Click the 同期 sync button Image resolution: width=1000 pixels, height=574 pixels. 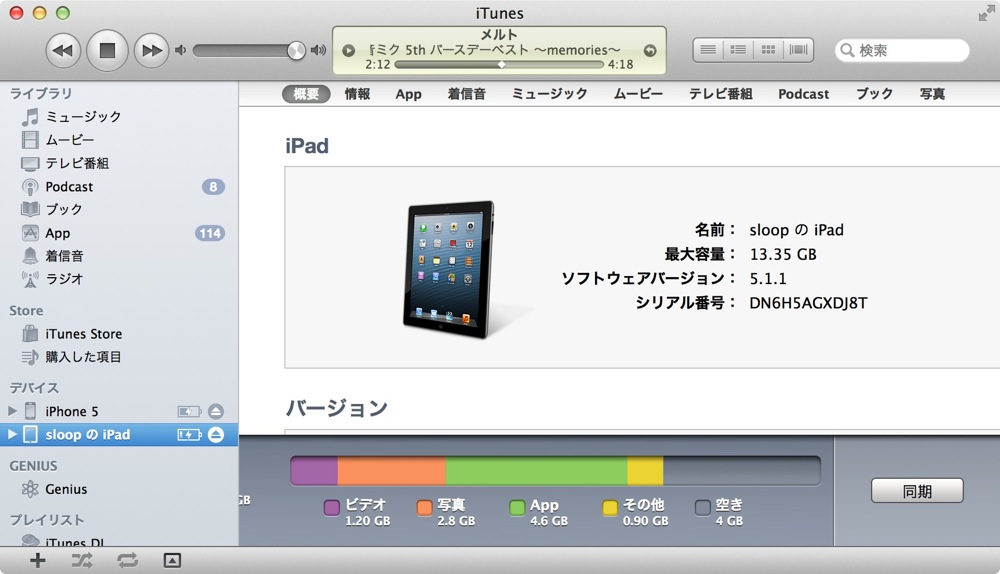(x=917, y=491)
